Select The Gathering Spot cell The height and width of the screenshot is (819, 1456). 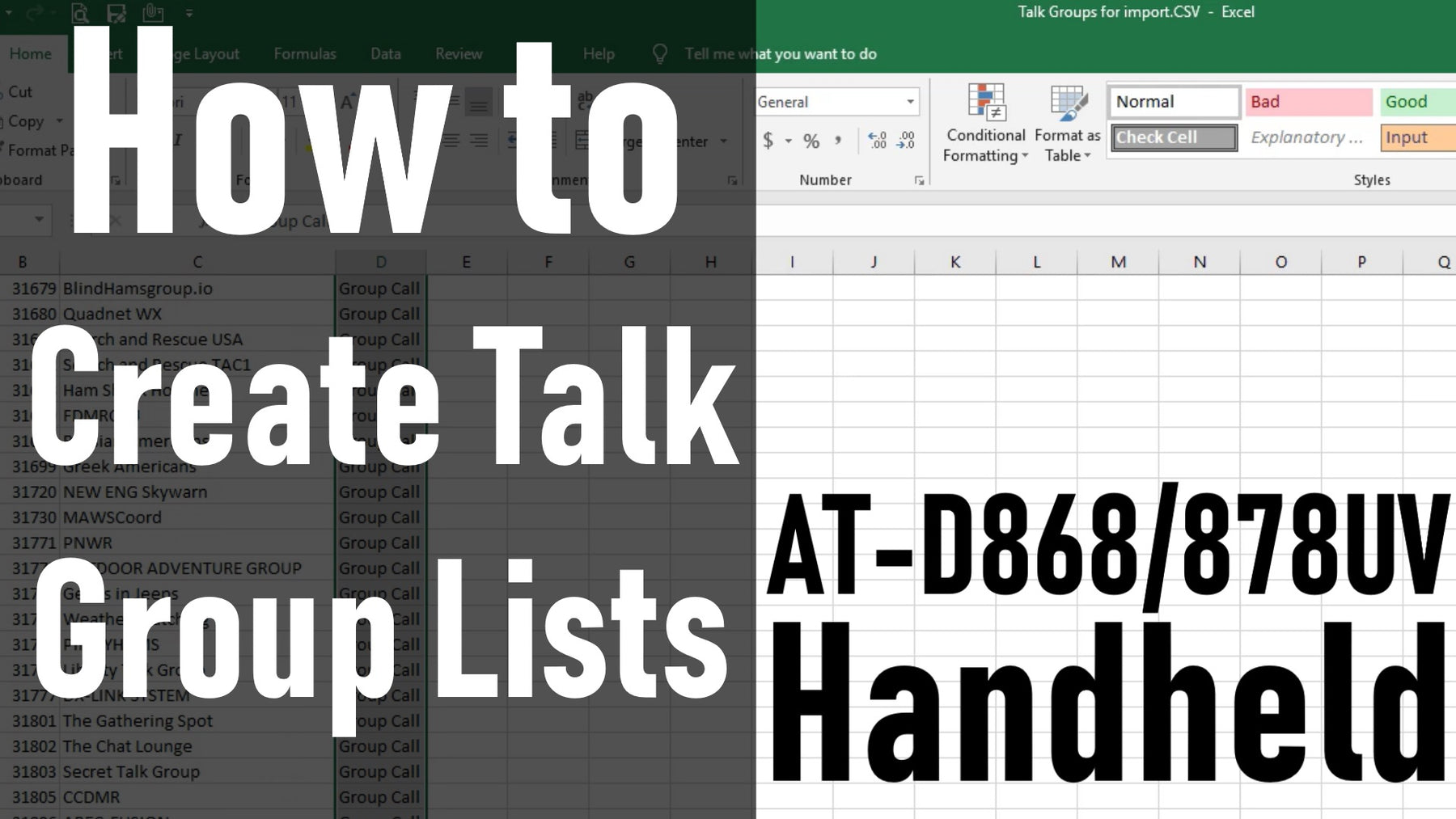pos(197,720)
